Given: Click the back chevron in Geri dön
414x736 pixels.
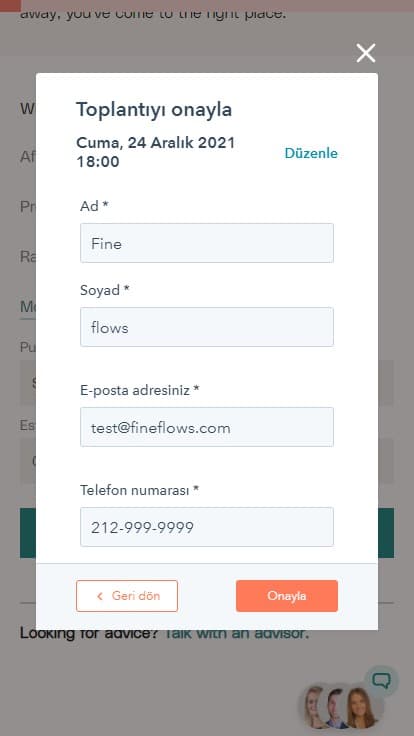Looking at the screenshot, I should coord(100,596).
